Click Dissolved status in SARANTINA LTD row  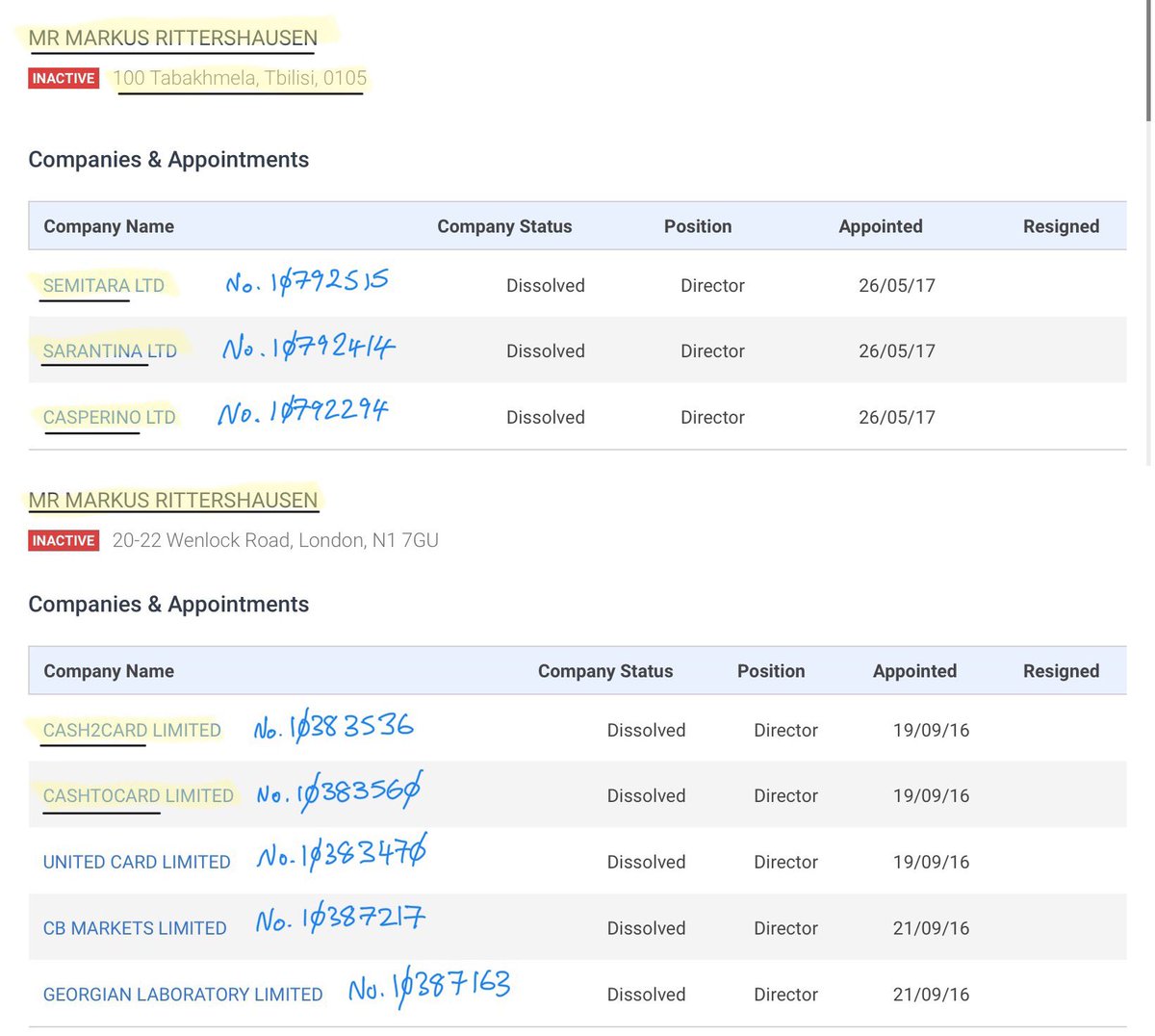pyautogui.click(x=546, y=351)
